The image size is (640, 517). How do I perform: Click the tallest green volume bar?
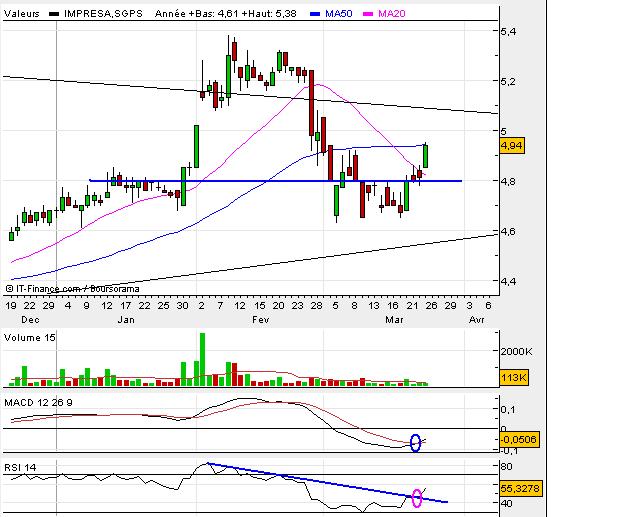pos(202,359)
